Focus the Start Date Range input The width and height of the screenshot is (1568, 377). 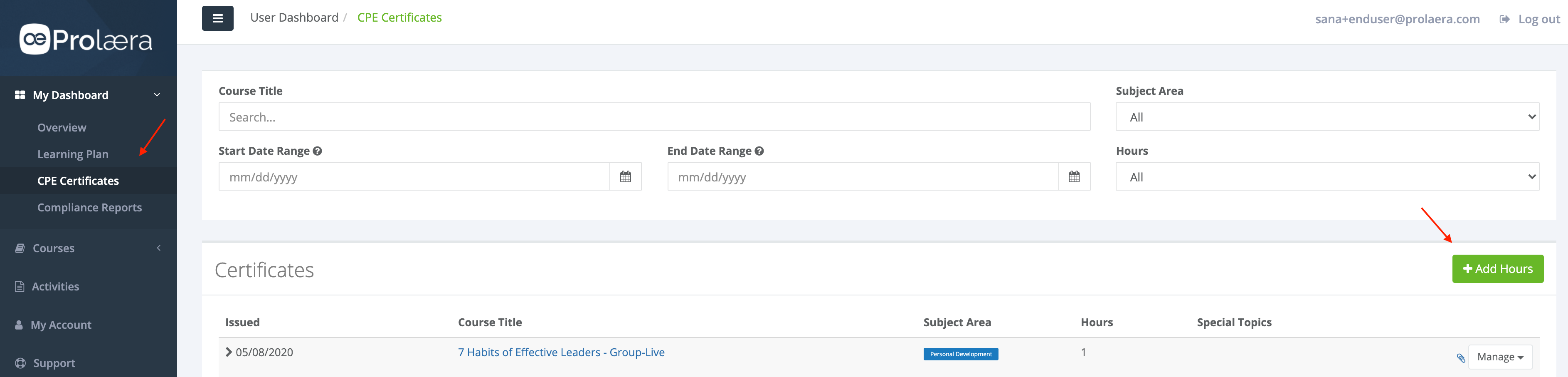414,176
